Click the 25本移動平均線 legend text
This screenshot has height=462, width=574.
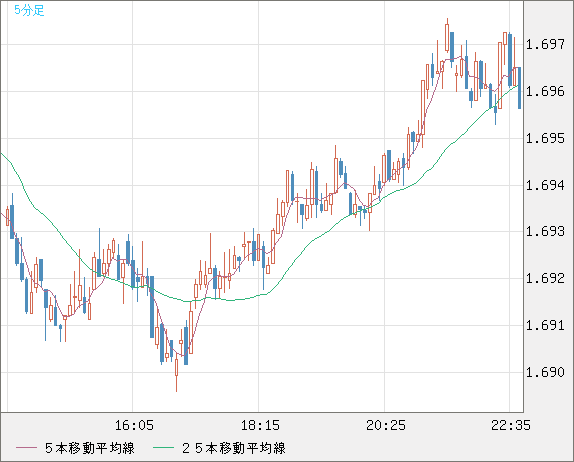click(x=234, y=448)
